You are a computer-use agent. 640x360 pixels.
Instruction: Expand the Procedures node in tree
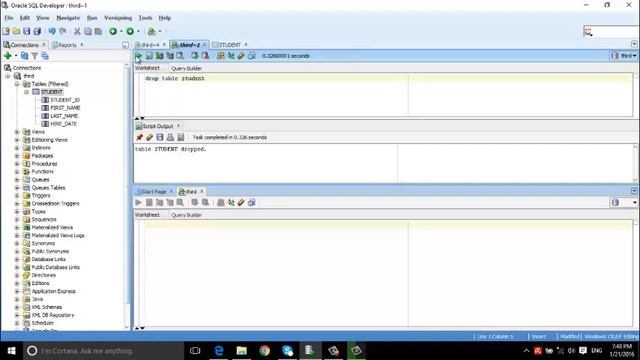coord(17,164)
